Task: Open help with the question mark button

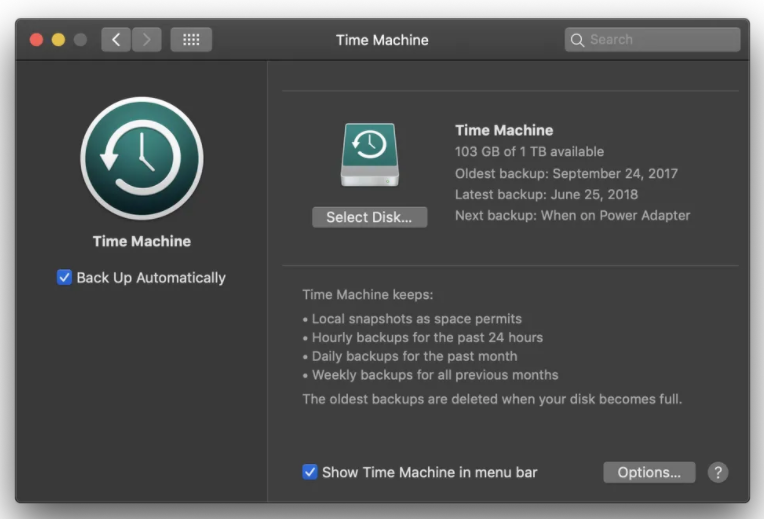Action: (718, 472)
